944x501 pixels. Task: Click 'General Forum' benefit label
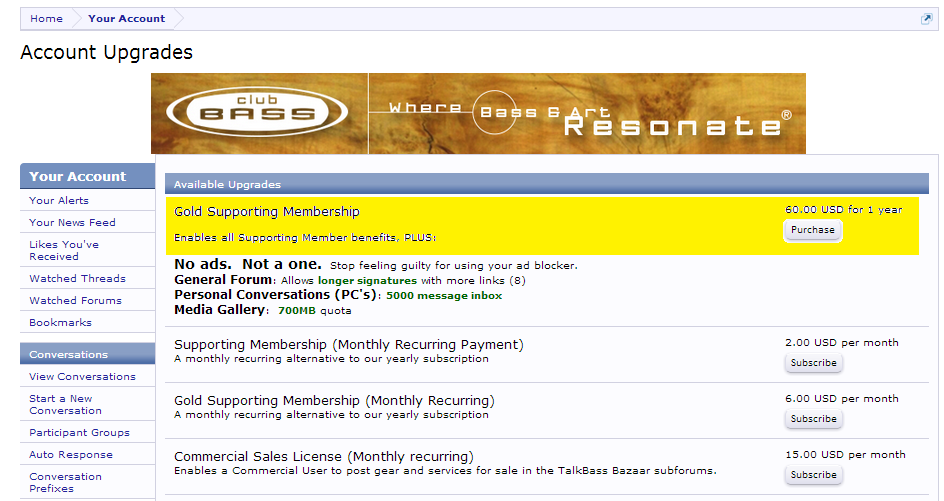click(x=223, y=280)
